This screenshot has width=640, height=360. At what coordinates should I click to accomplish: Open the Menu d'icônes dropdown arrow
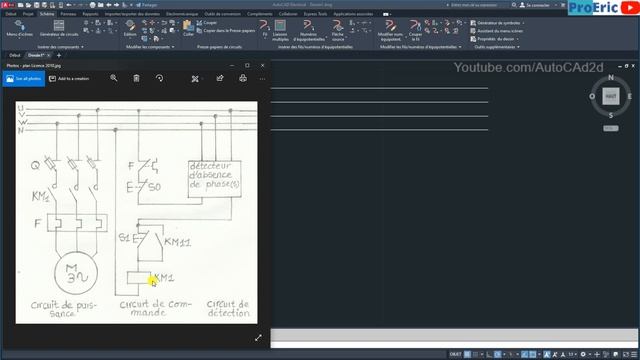20,39
